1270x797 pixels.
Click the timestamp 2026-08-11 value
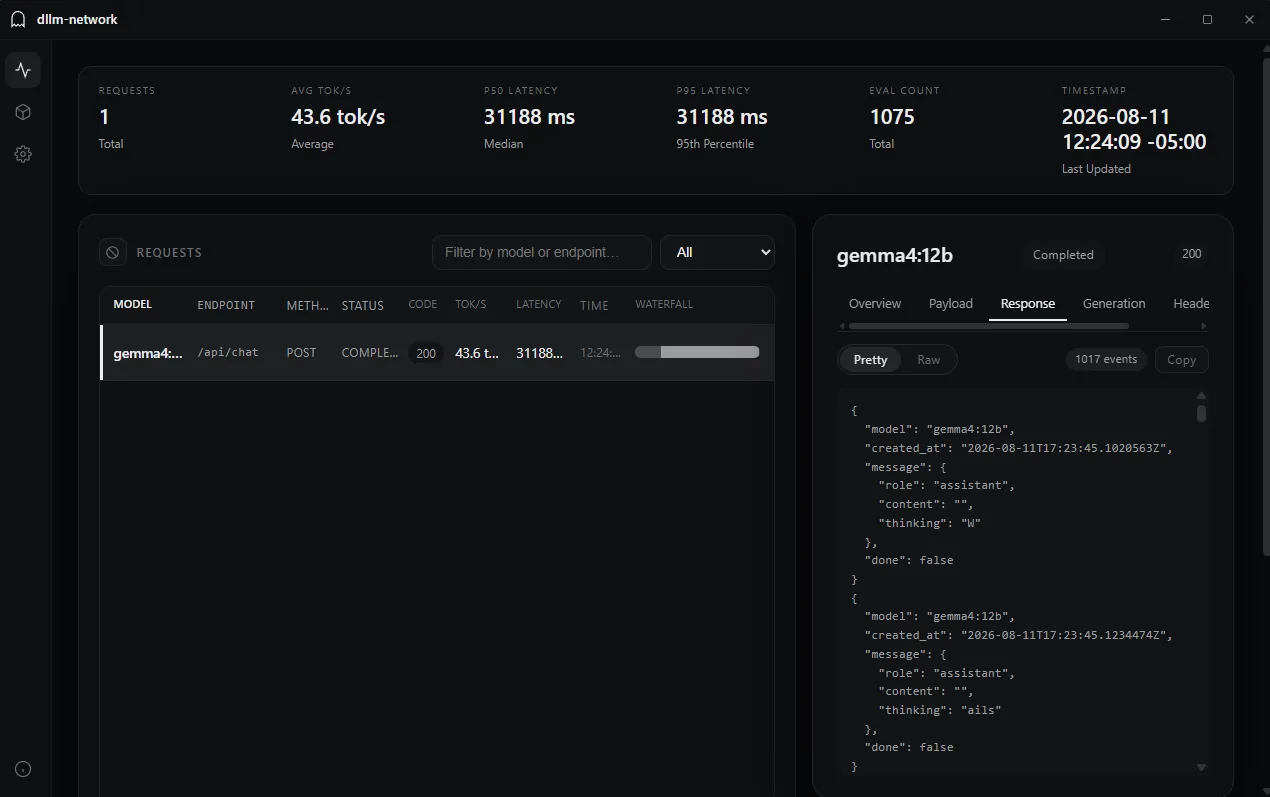point(1134,129)
